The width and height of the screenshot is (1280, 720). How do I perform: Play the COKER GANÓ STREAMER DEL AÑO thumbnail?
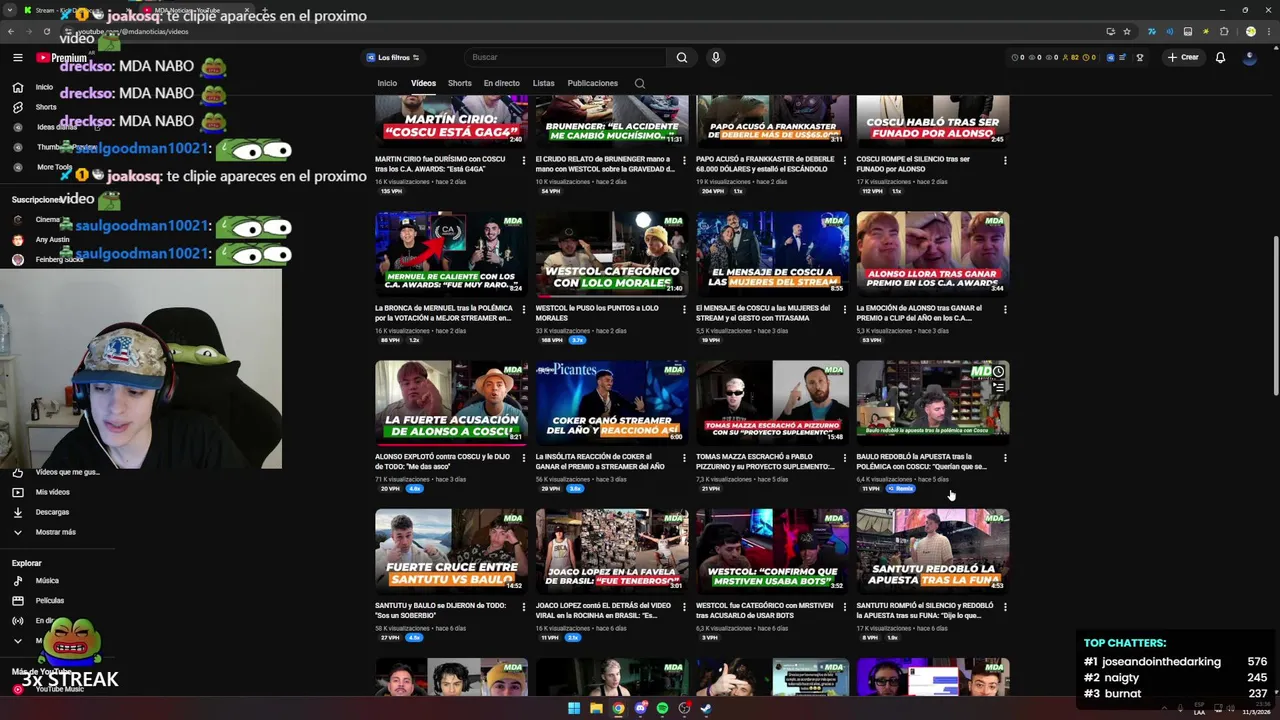[x=612, y=402]
